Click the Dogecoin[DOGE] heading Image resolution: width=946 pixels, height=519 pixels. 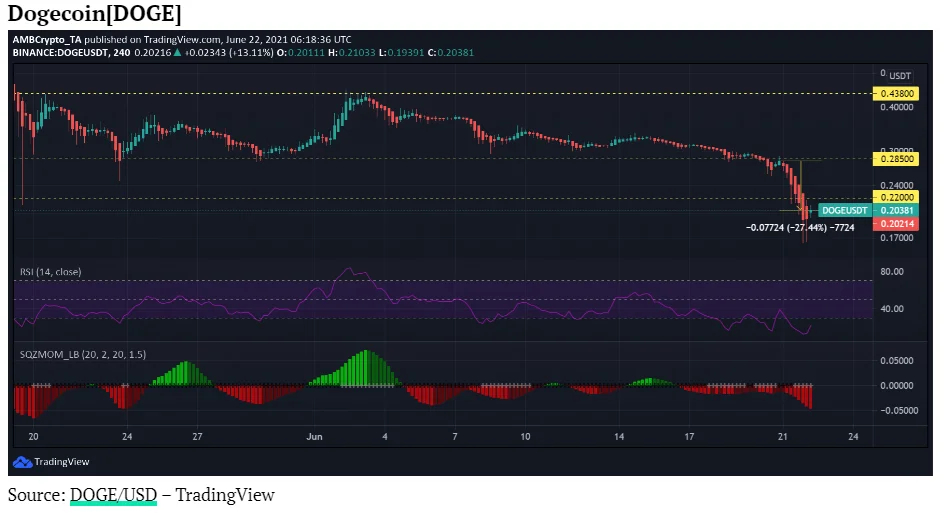94,13
